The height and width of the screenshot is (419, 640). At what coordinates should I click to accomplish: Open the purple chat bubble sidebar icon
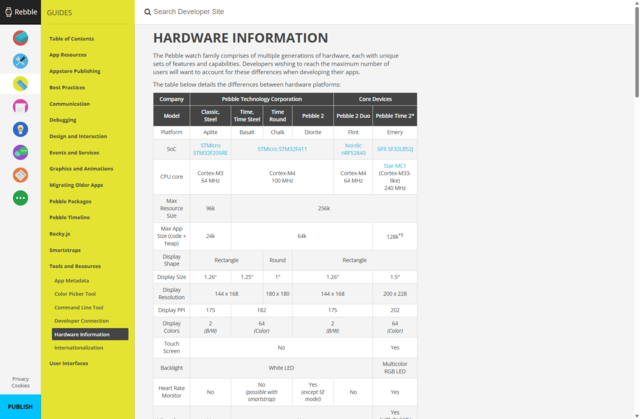(x=20, y=152)
